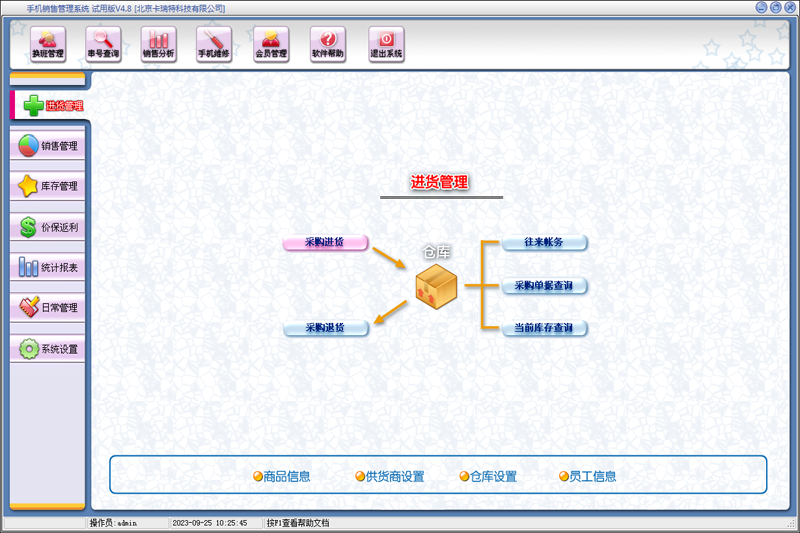
Task: Open the 仓库设置 link
Action: point(488,476)
